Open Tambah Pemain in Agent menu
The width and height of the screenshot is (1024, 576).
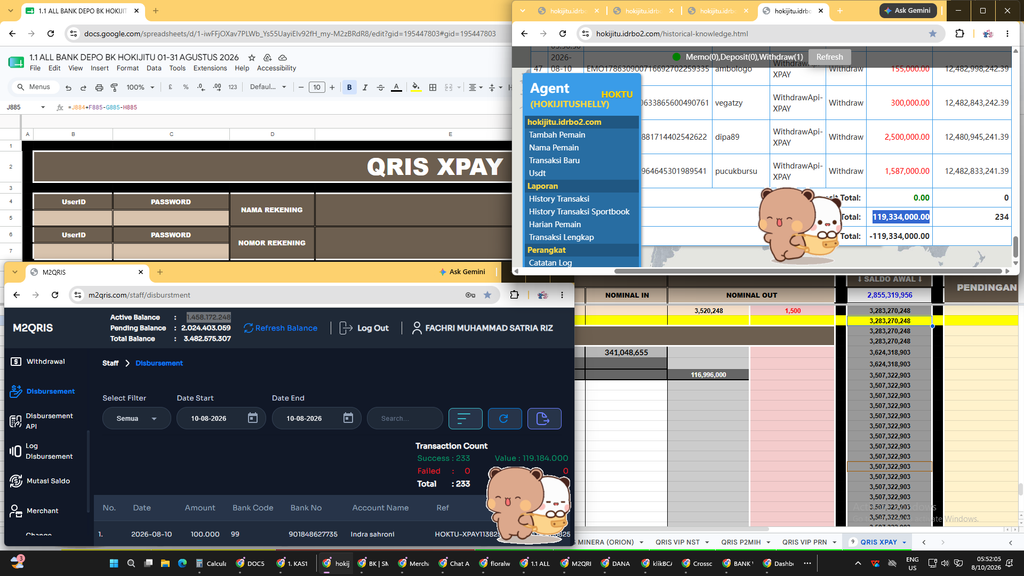(x=557, y=135)
